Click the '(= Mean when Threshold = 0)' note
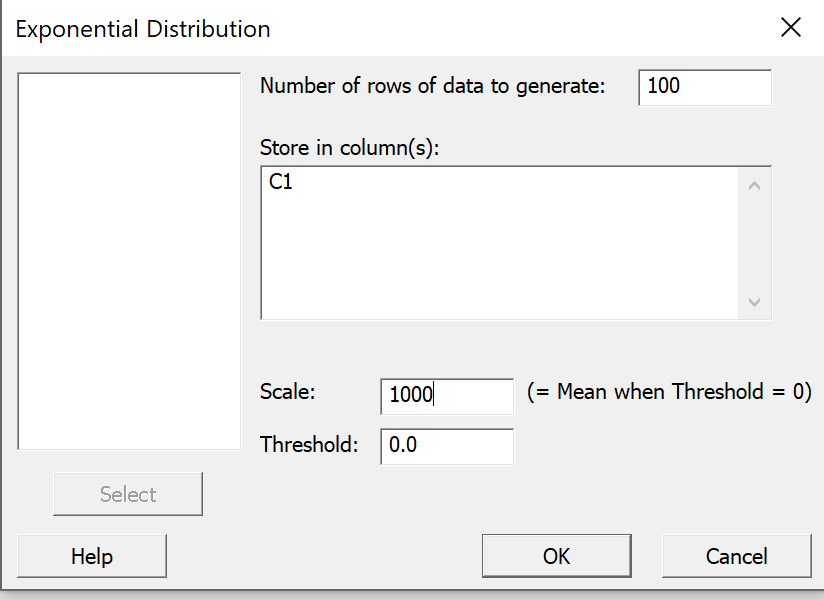This screenshot has height=600, width=824. tap(670, 392)
